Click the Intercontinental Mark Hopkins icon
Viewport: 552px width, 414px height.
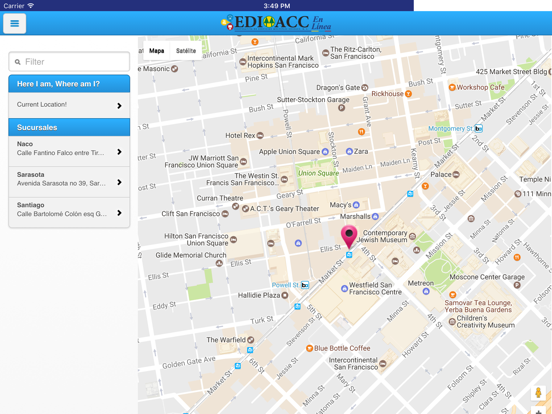pyautogui.click(x=242, y=62)
